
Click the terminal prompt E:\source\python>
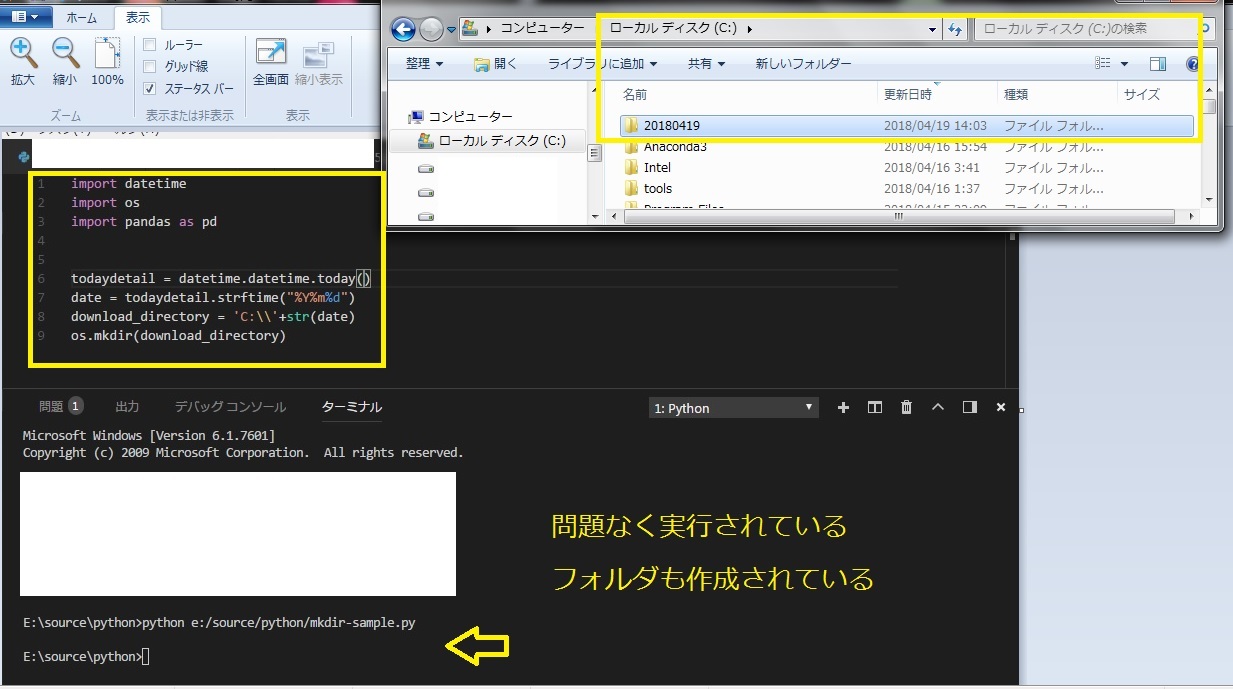(x=82, y=656)
